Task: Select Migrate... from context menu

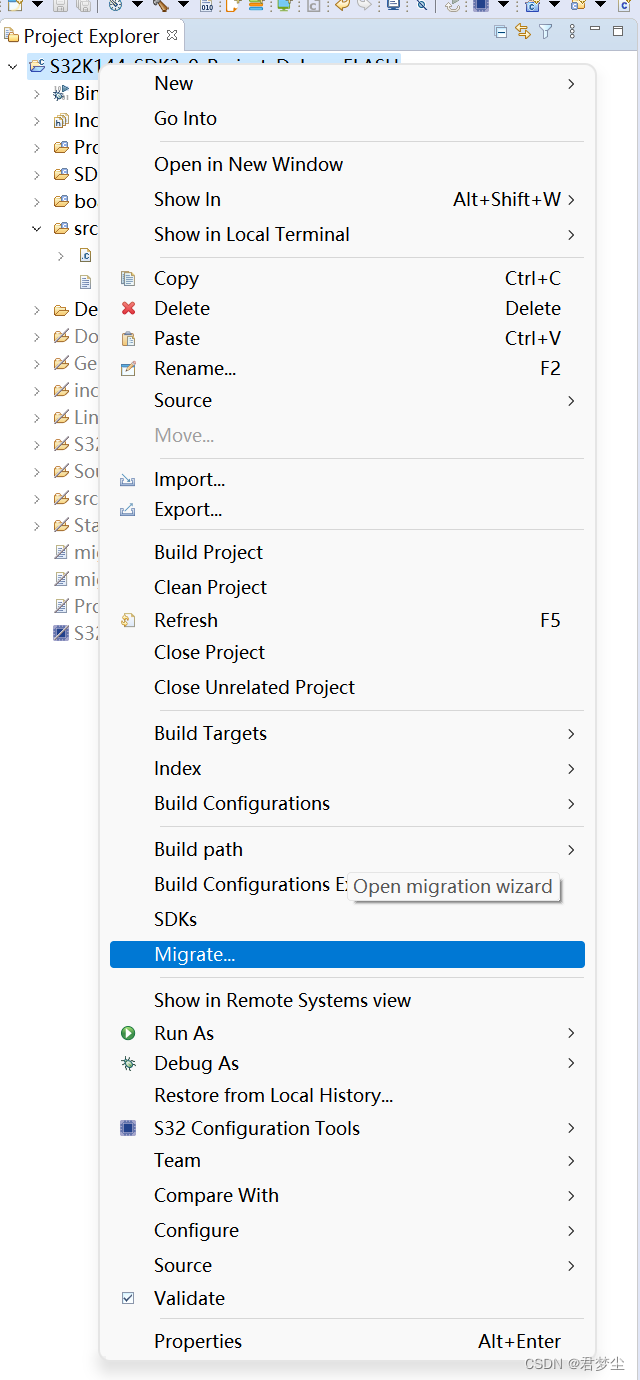Action: (195, 954)
